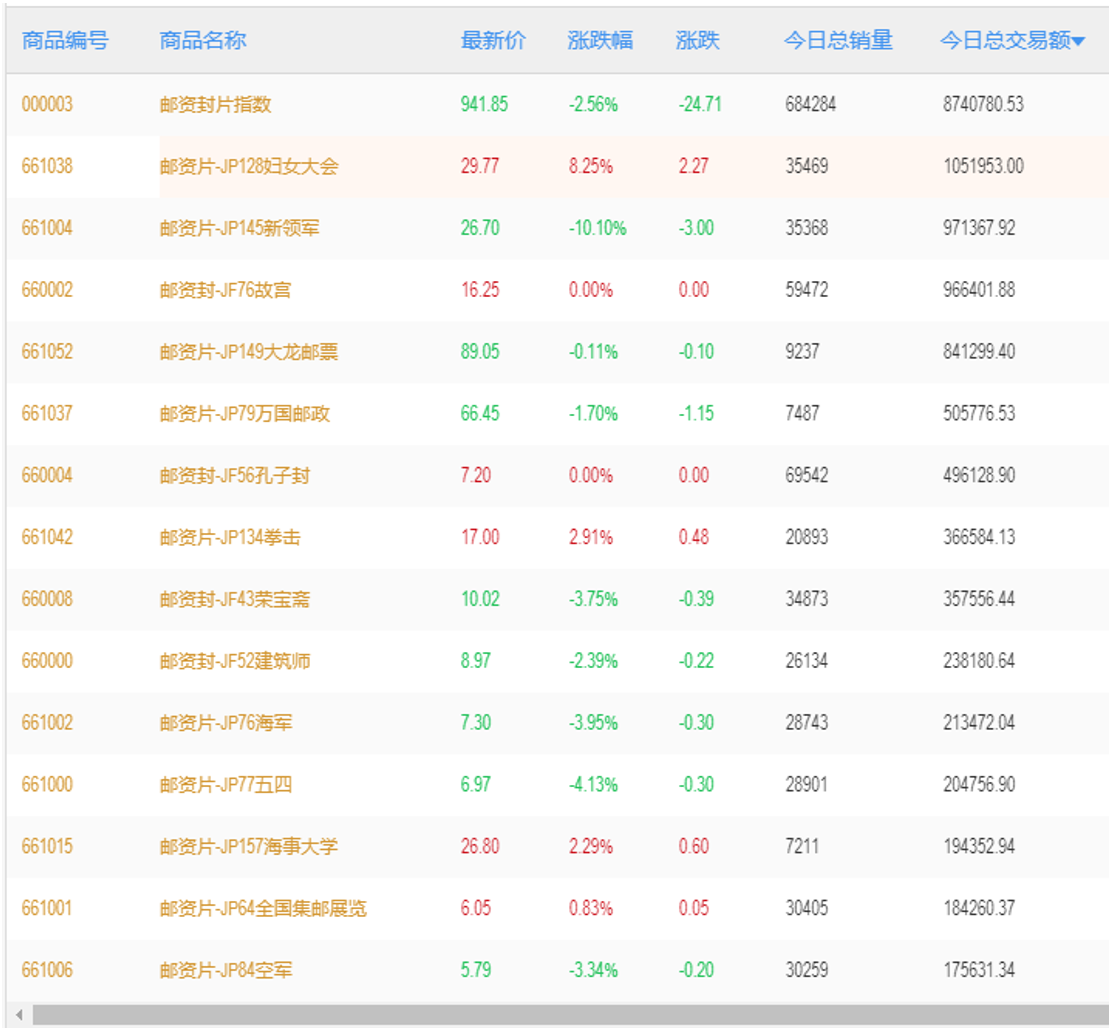Open 邮资片-JP145新领军 link
Screen dimensions: 1119x1030
pos(240,228)
